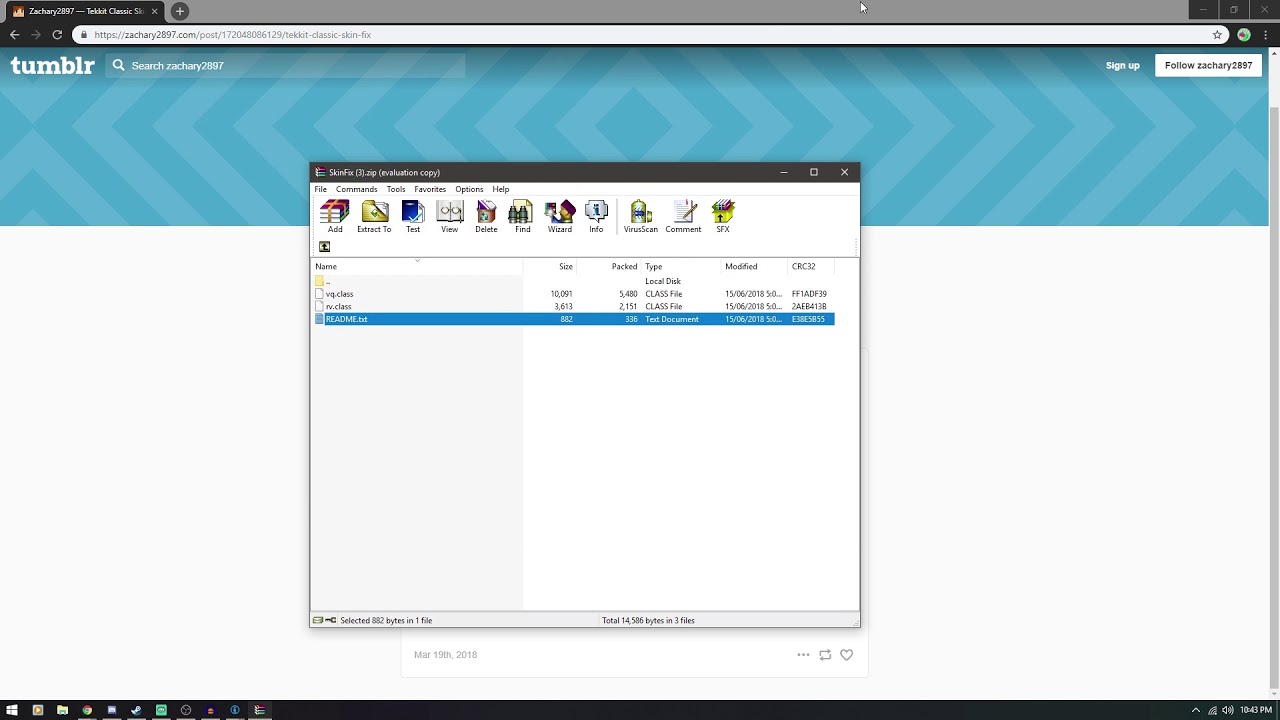This screenshot has height=720, width=1280.
Task: Sort by the Type column header
Action: [681, 266]
